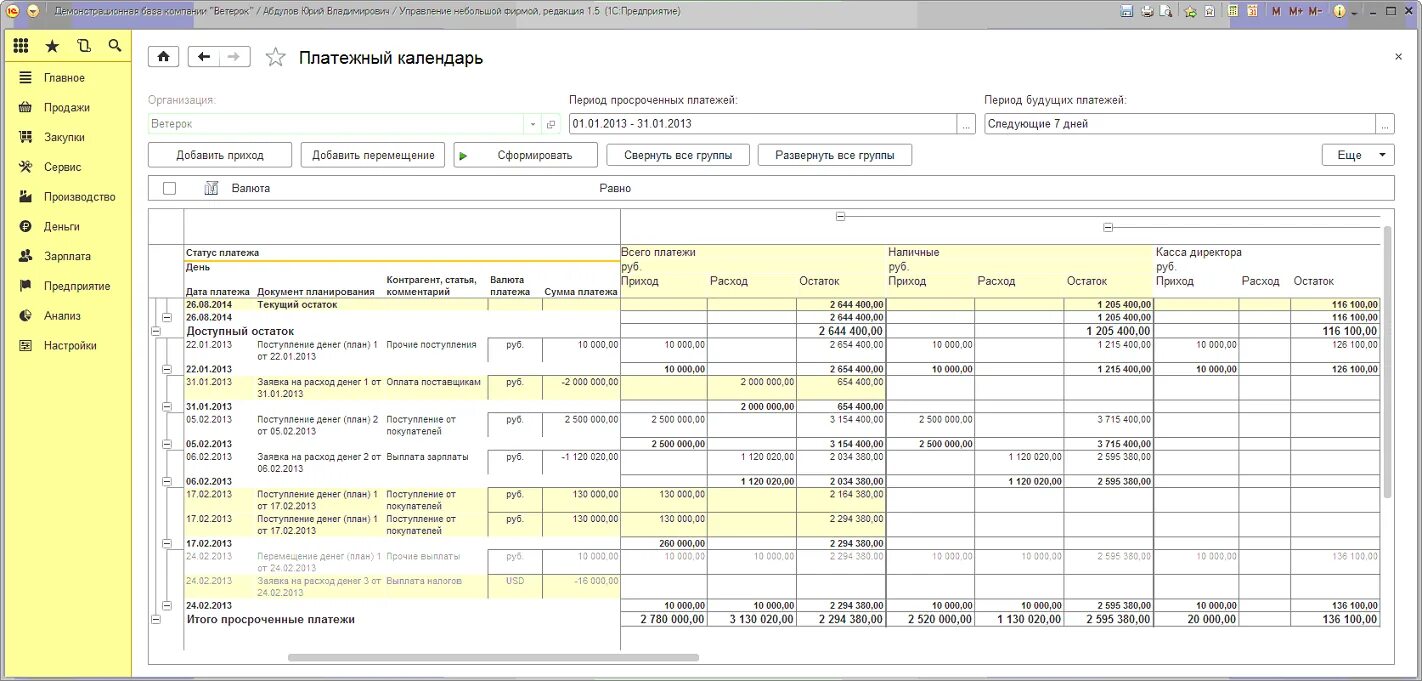Click the Сформировать button
This screenshot has width=1422, height=681.
pyautogui.click(x=525, y=155)
